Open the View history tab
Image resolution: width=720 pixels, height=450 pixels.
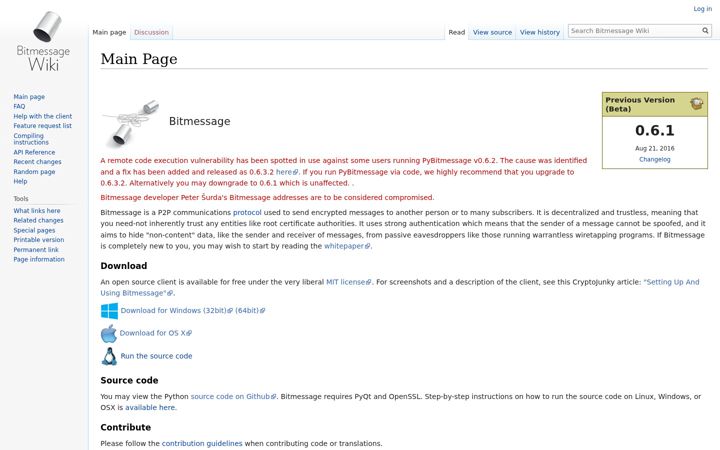click(x=540, y=32)
